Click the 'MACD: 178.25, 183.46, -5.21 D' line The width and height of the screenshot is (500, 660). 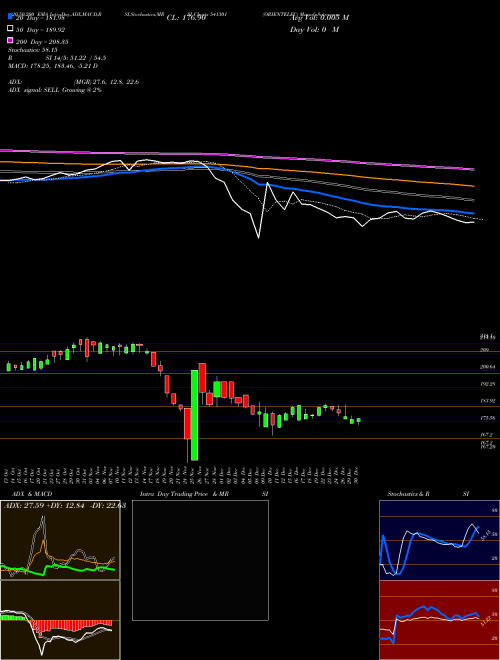53,66
